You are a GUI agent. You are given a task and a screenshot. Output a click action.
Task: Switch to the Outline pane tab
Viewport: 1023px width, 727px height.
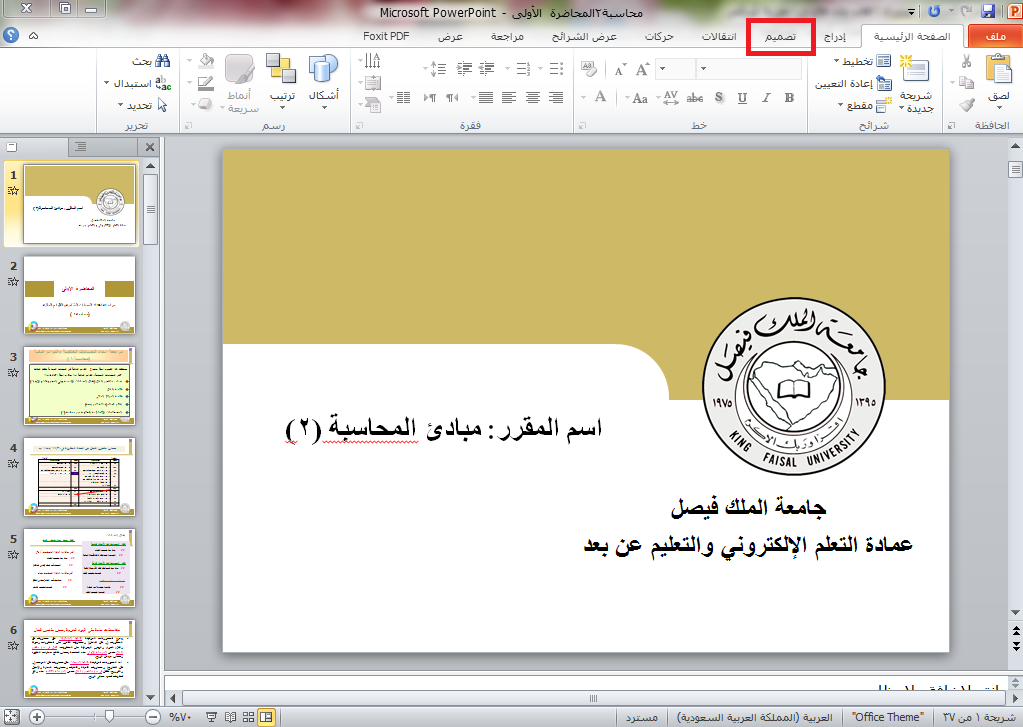[81, 147]
